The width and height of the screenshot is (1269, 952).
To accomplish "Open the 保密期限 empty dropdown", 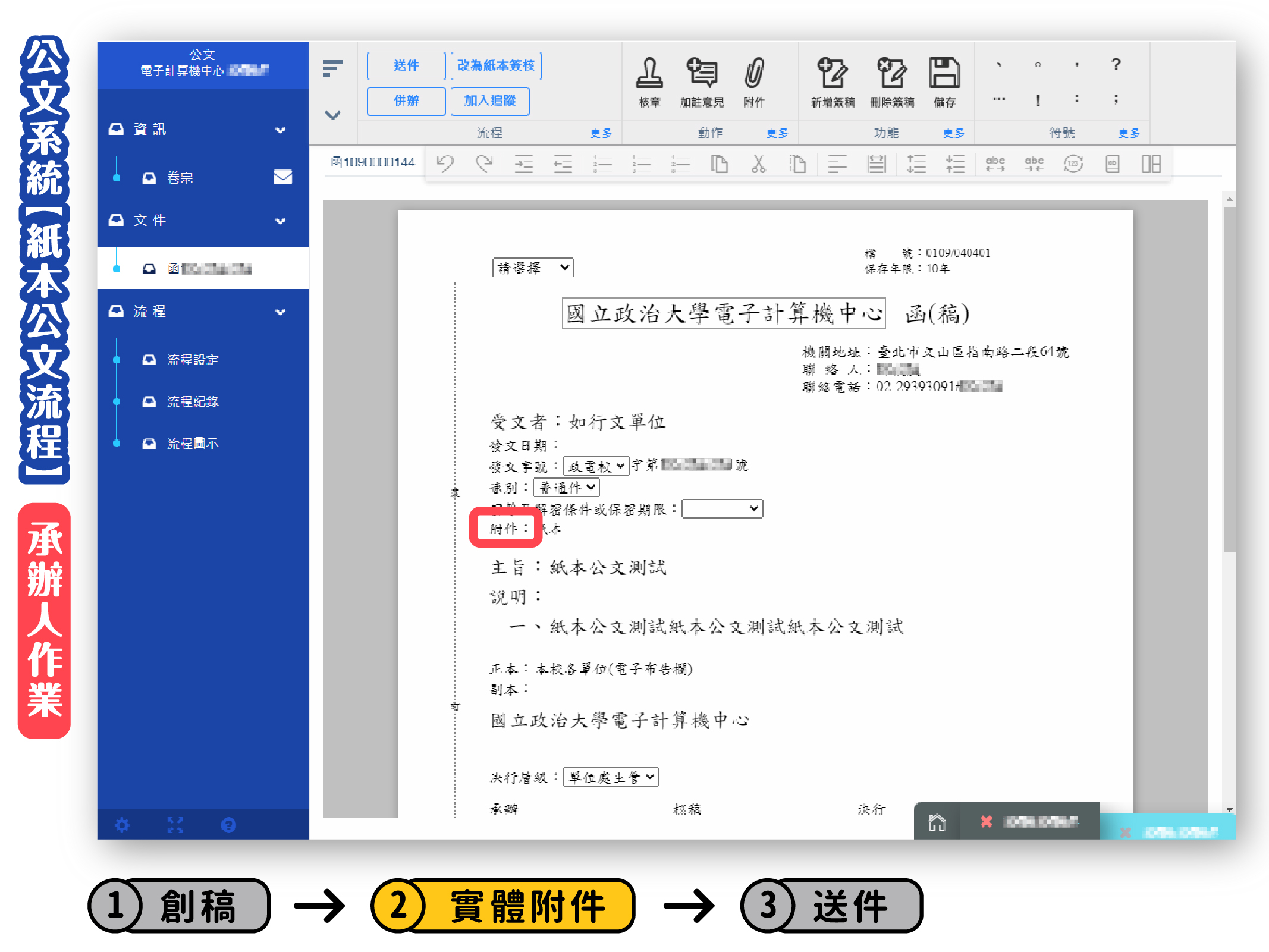I will [x=722, y=508].
